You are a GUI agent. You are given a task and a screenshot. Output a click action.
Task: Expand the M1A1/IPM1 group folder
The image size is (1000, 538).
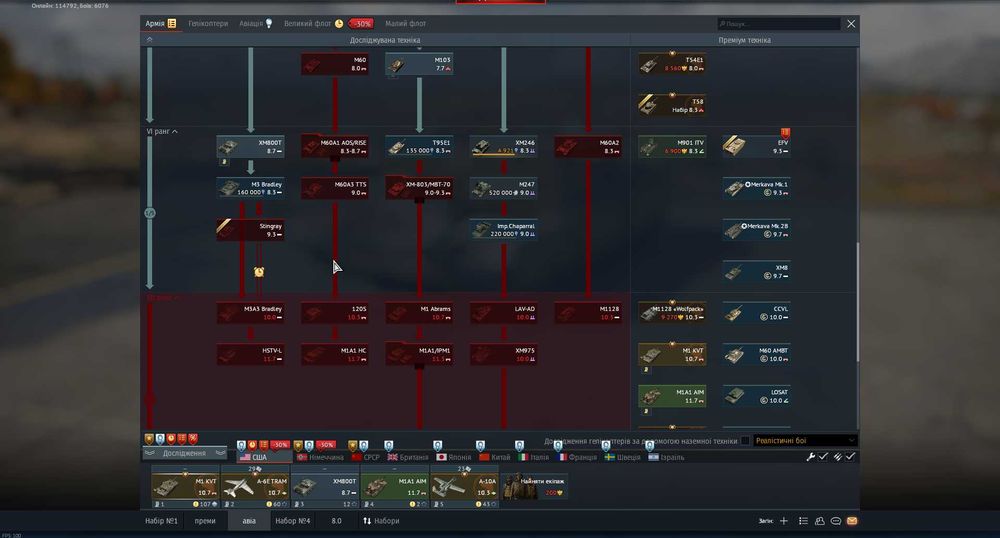point(419,354)
